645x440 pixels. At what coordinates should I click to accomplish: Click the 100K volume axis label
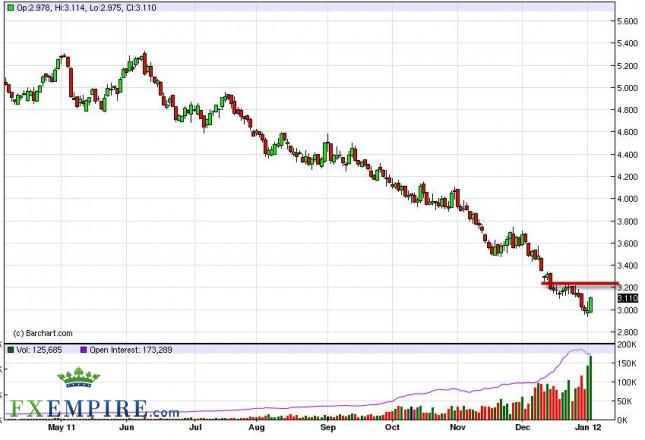[627, 382]
